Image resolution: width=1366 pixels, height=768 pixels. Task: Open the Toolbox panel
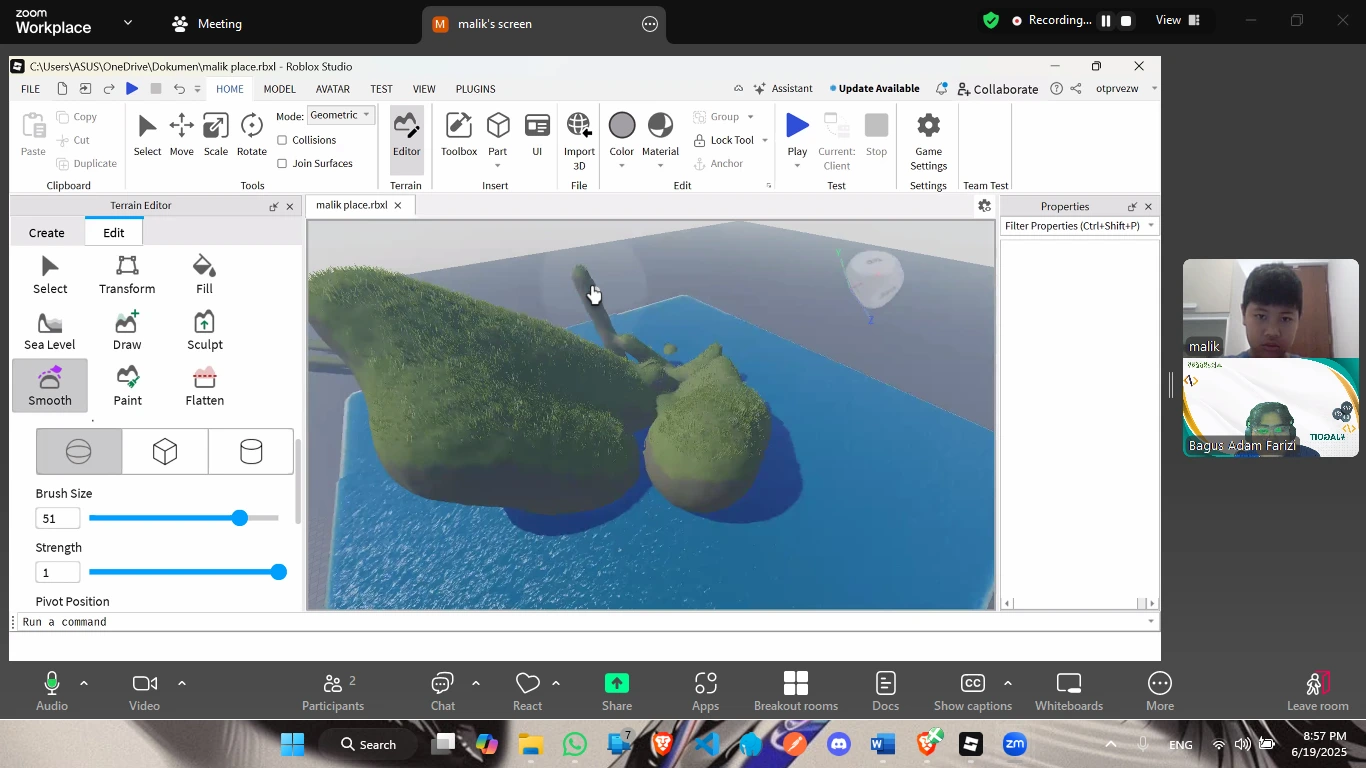click(x=458, y=135)
